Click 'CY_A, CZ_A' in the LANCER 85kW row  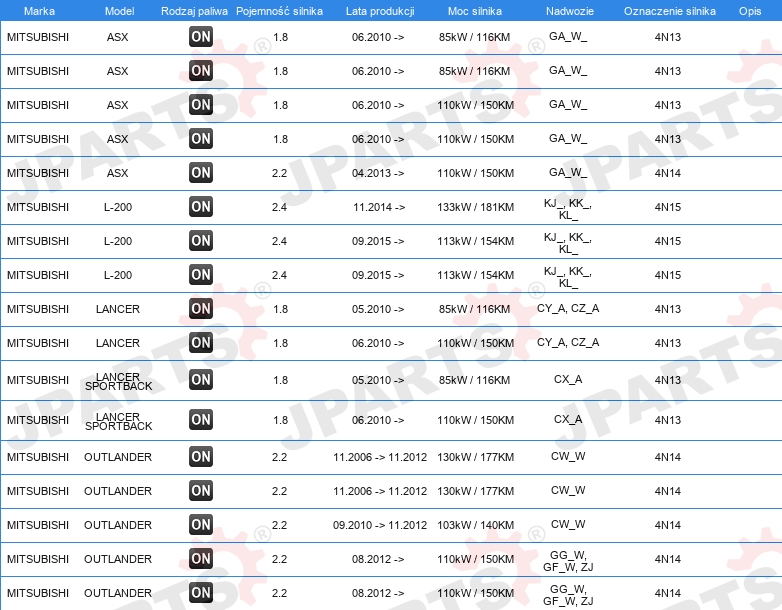[x=568, y=308]
